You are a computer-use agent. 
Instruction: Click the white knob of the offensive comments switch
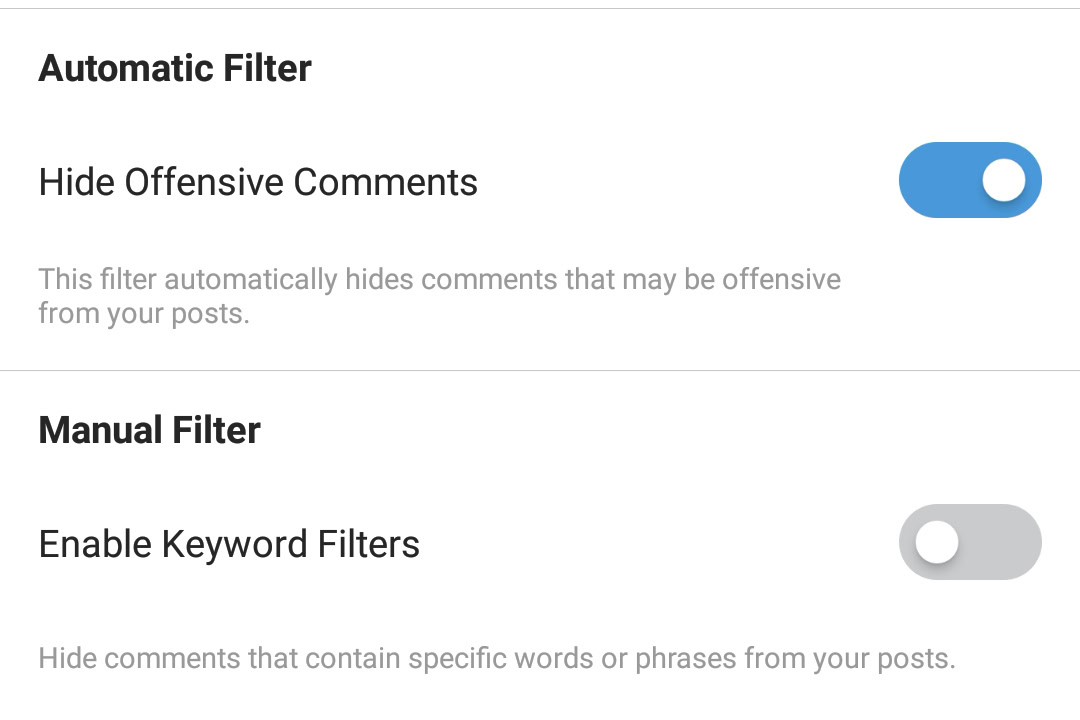point(1003,180)
